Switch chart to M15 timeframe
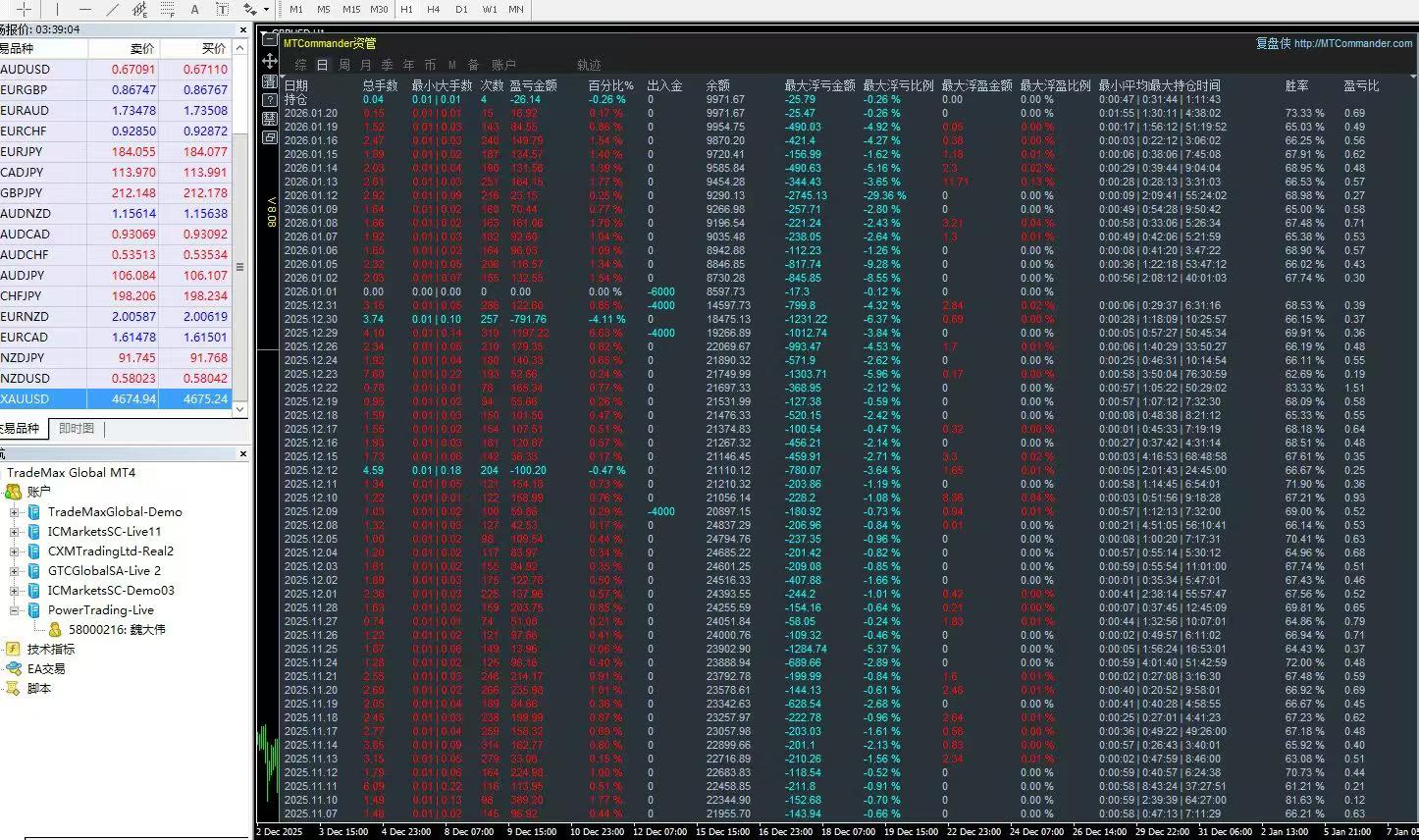 pyautogui.click(x=351, y=9)
